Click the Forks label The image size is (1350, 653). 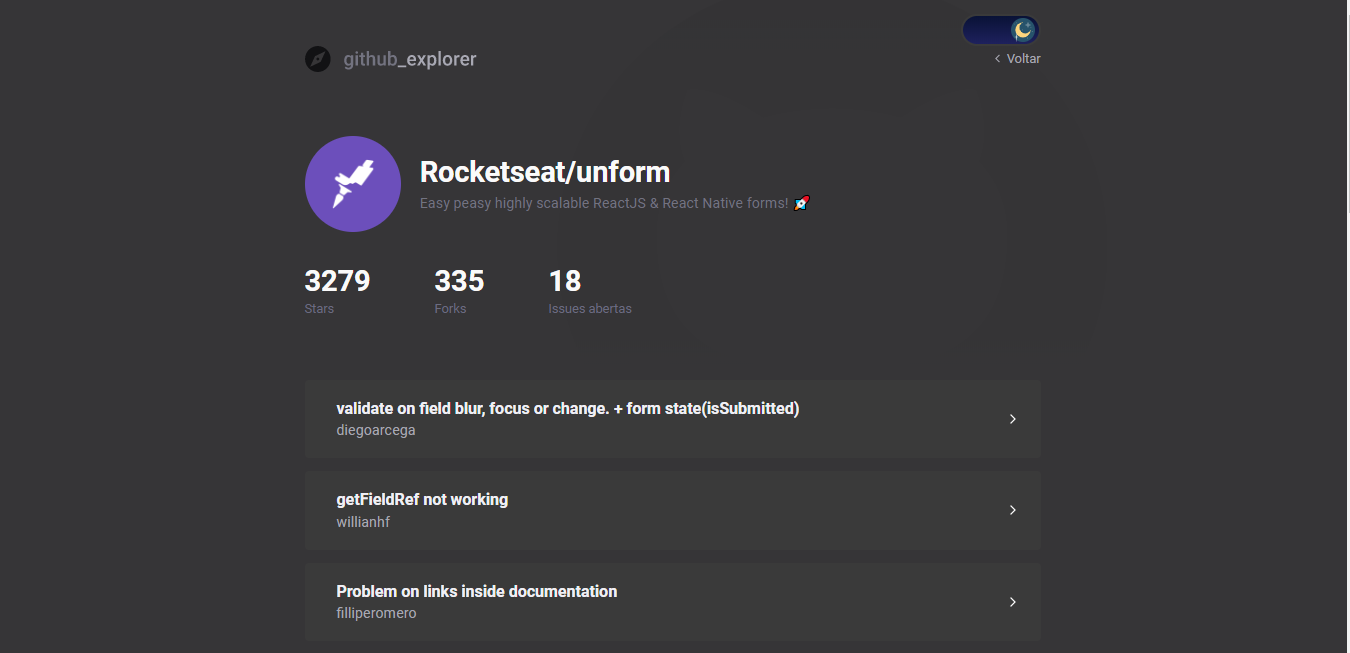pyautogui.click(x=450, y=309)
